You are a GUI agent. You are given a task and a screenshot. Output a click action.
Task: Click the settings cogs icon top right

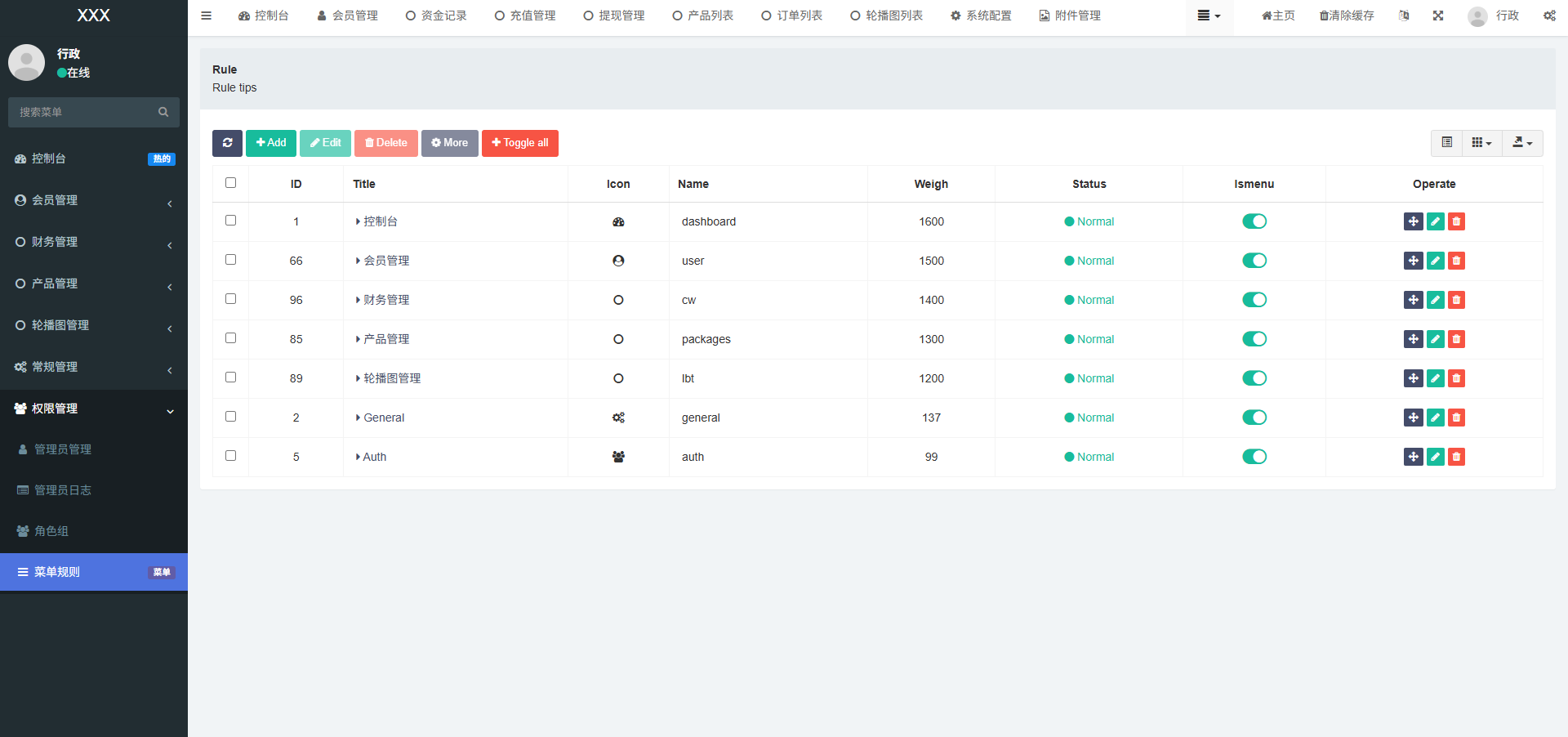click(1549, 16)
